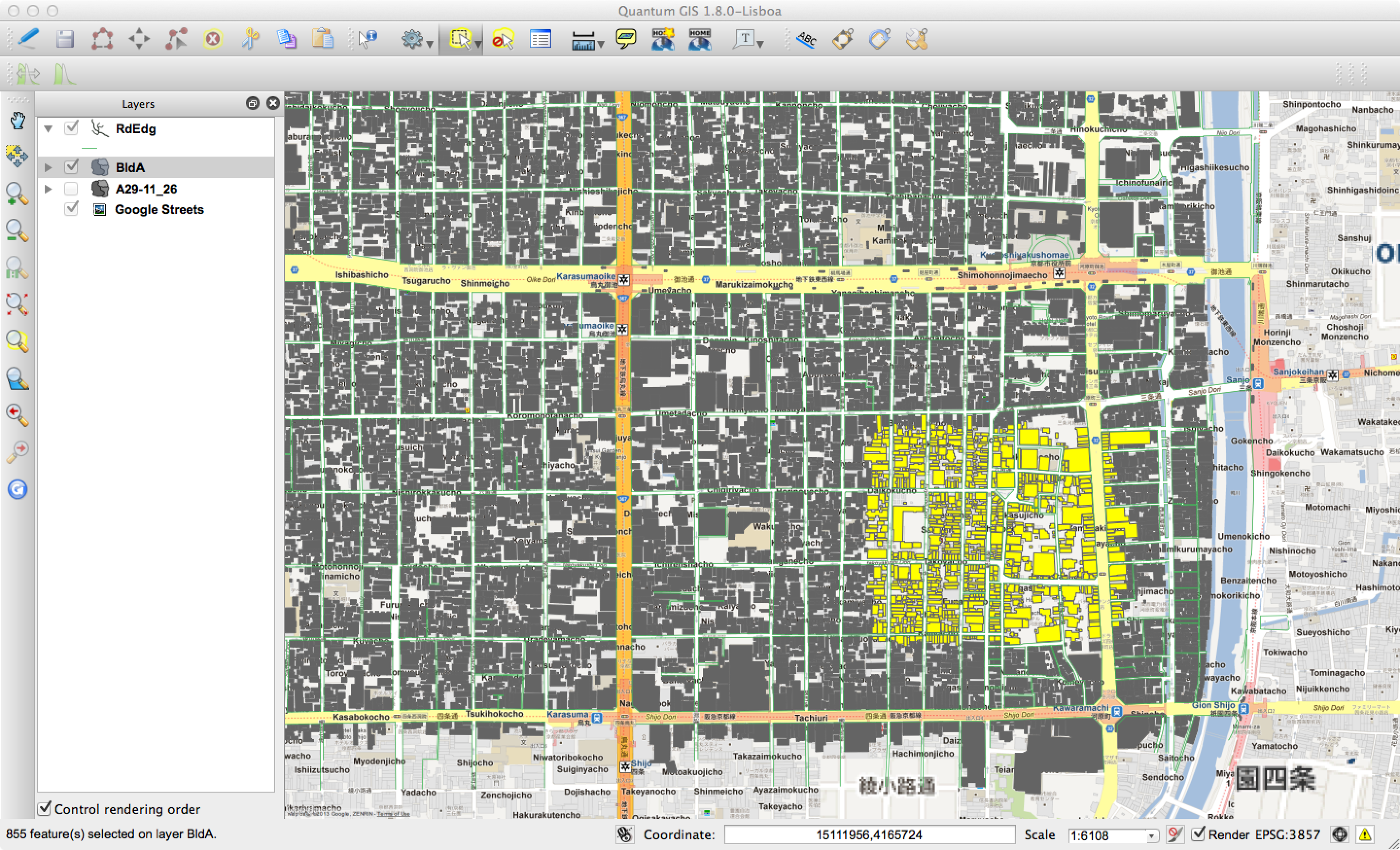This screenshot has width=1400, height=850.
Task: Close the Layers panel
Action: point(273,103)
